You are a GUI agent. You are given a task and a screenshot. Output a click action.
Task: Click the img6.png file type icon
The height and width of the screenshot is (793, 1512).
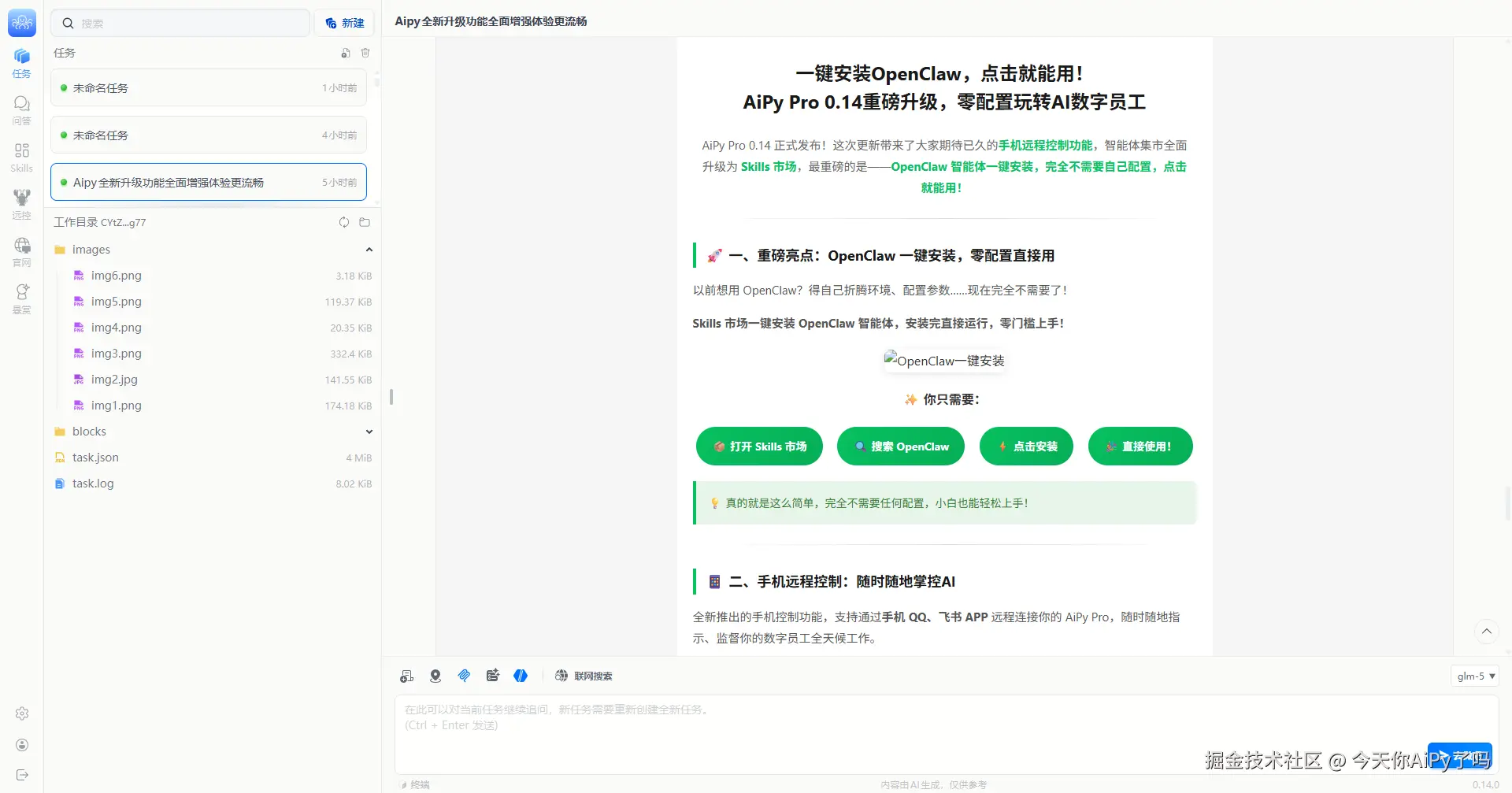[79, 276]
